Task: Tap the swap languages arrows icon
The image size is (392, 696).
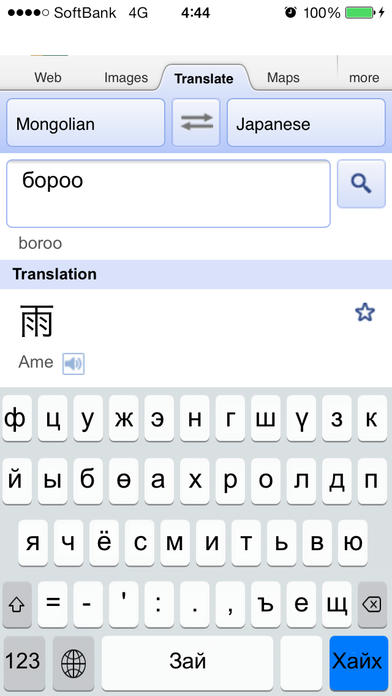Action: pos(196,122)
